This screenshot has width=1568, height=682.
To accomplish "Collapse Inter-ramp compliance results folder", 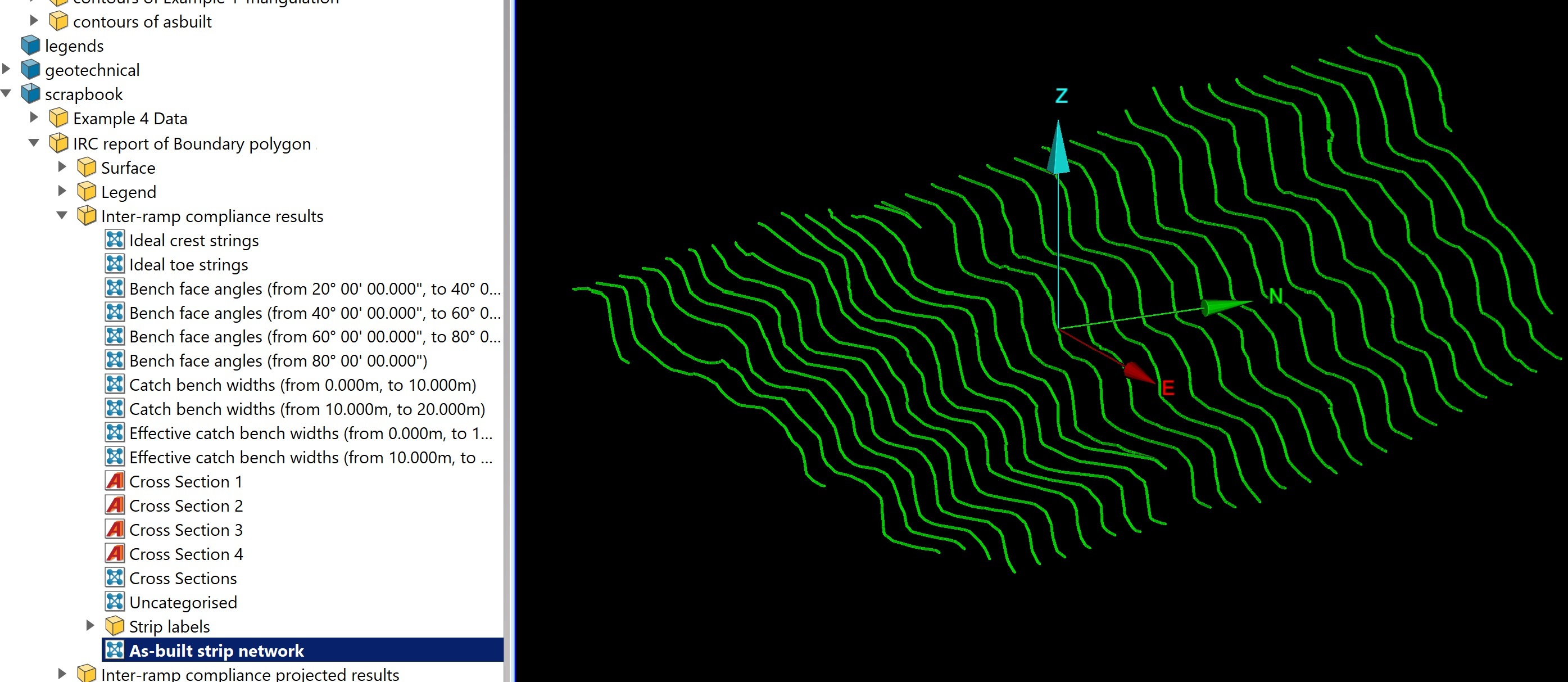I will coord(62,215).
